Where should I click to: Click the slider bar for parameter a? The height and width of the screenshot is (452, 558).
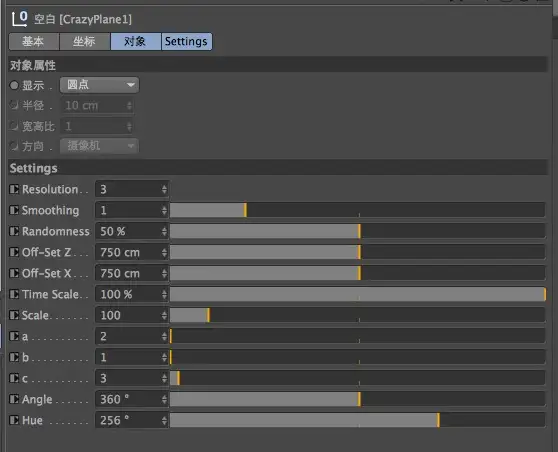click(358, 336)
